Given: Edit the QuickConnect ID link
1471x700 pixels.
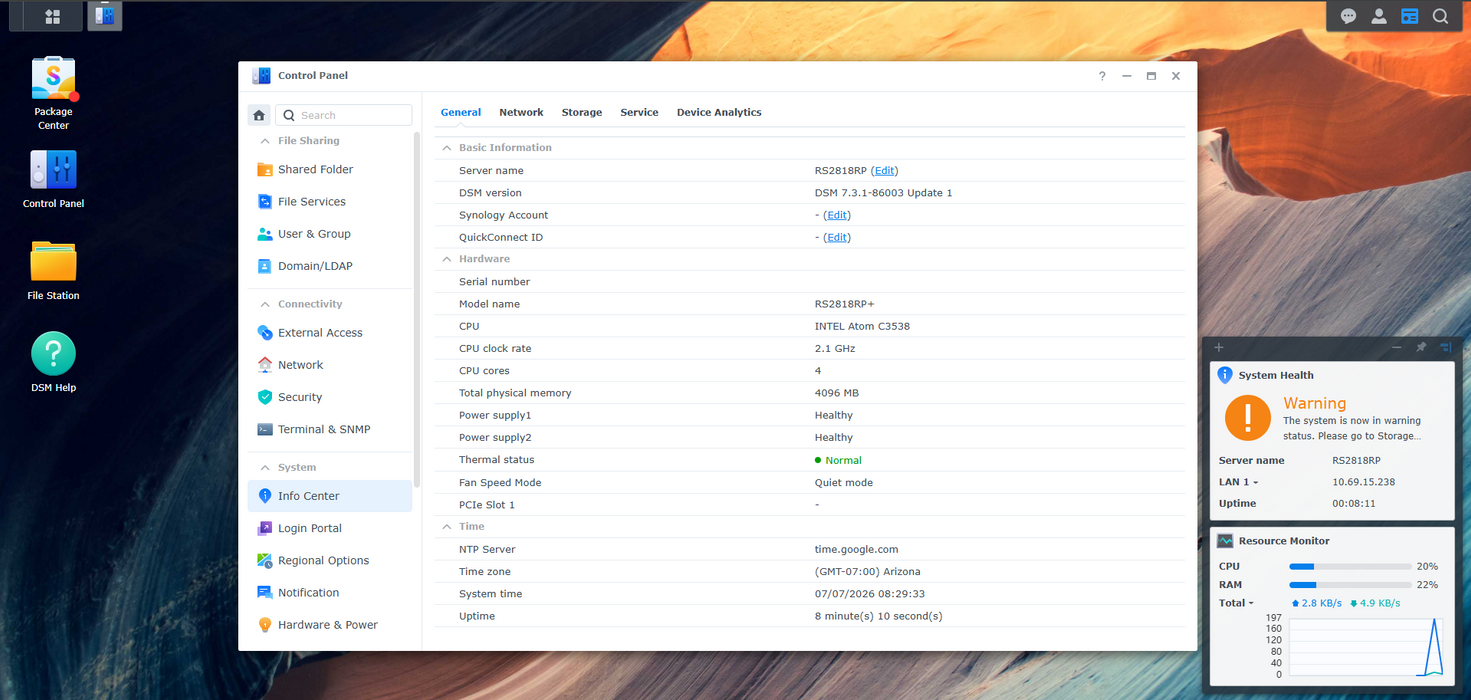Looking at the screenshot, I should click(836, 238).
